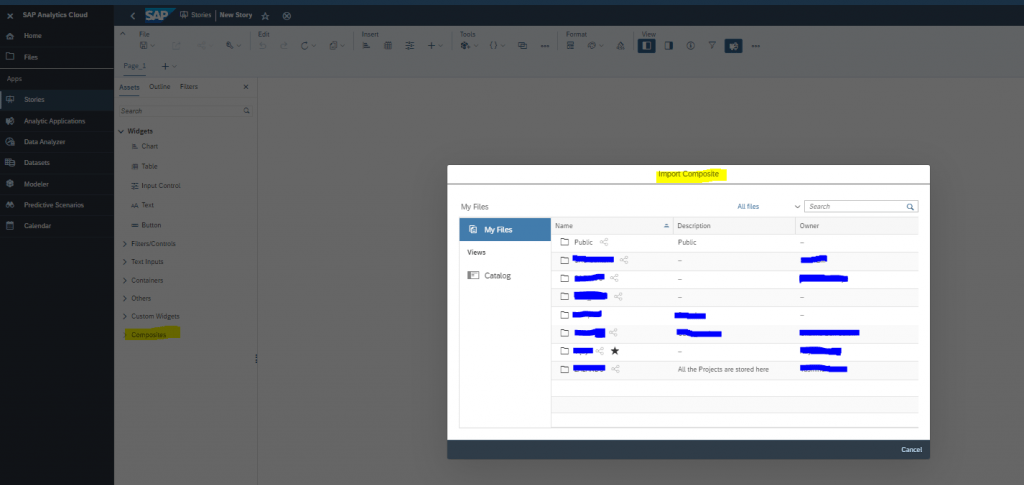Click the circled X icon beside star
This screenshot has width=1024, height=485.
coord(287,16)
